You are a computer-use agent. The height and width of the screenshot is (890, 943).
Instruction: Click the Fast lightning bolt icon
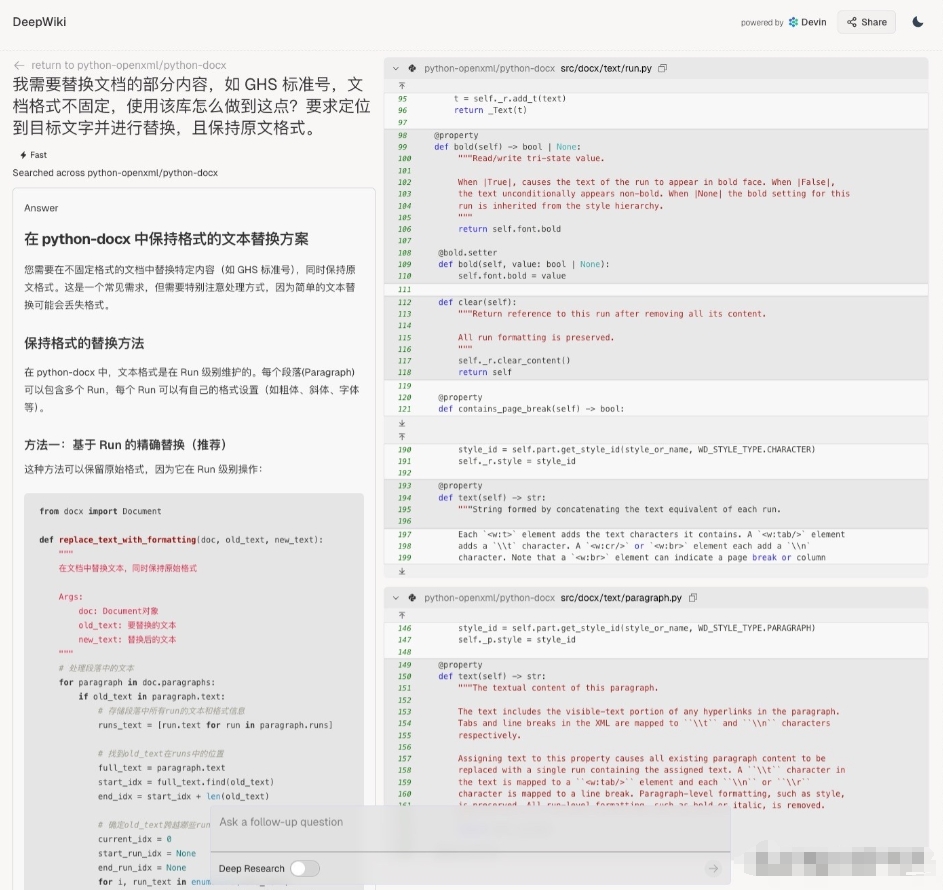pyautogui.click(x=23, y=155)
